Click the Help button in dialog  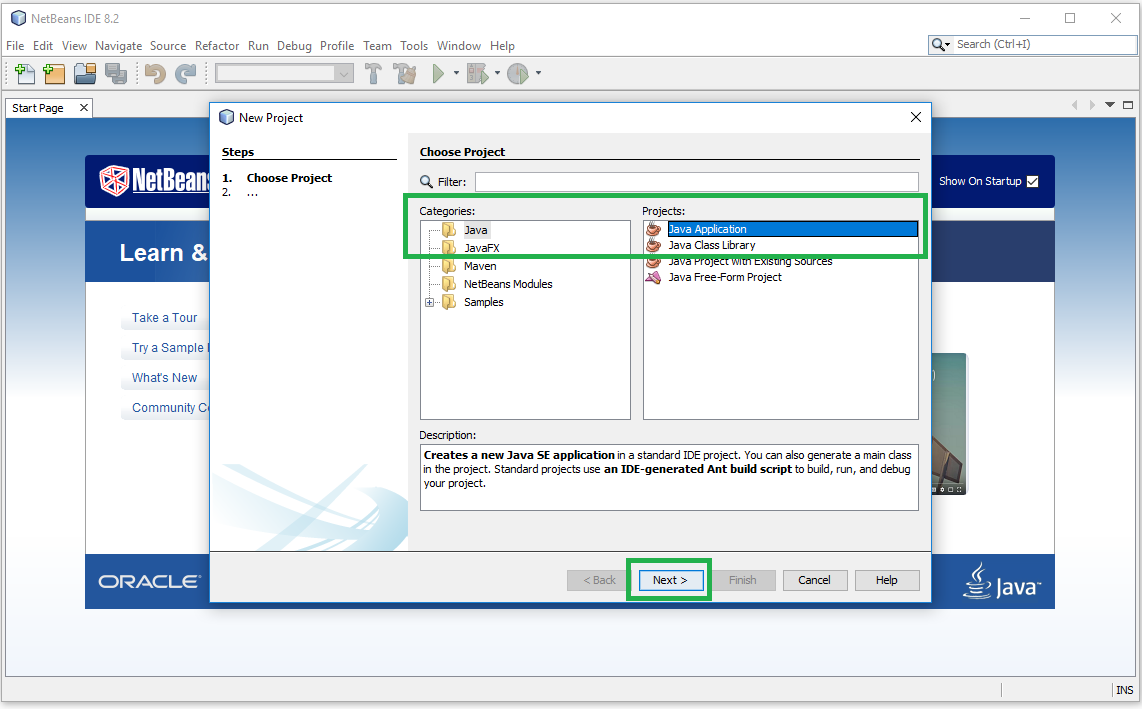pos(886,581)
